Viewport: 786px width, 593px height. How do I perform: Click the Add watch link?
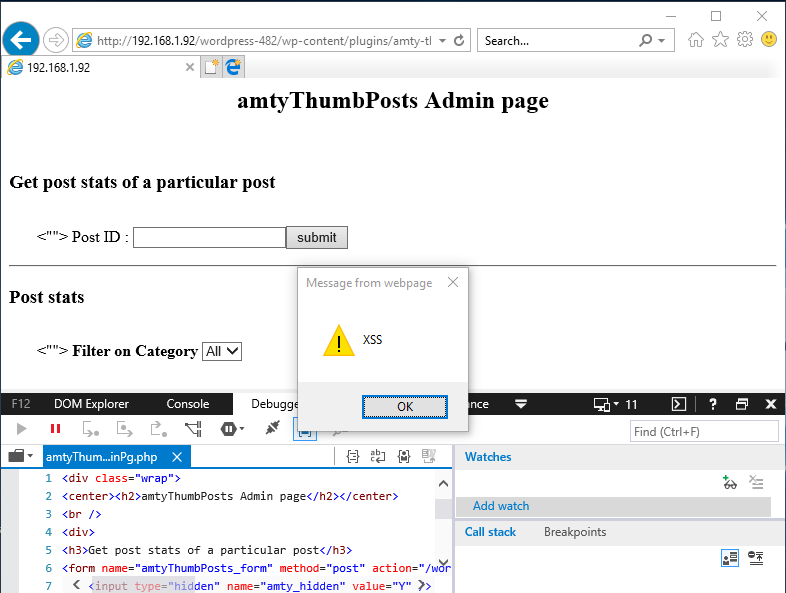coord(501,506)
